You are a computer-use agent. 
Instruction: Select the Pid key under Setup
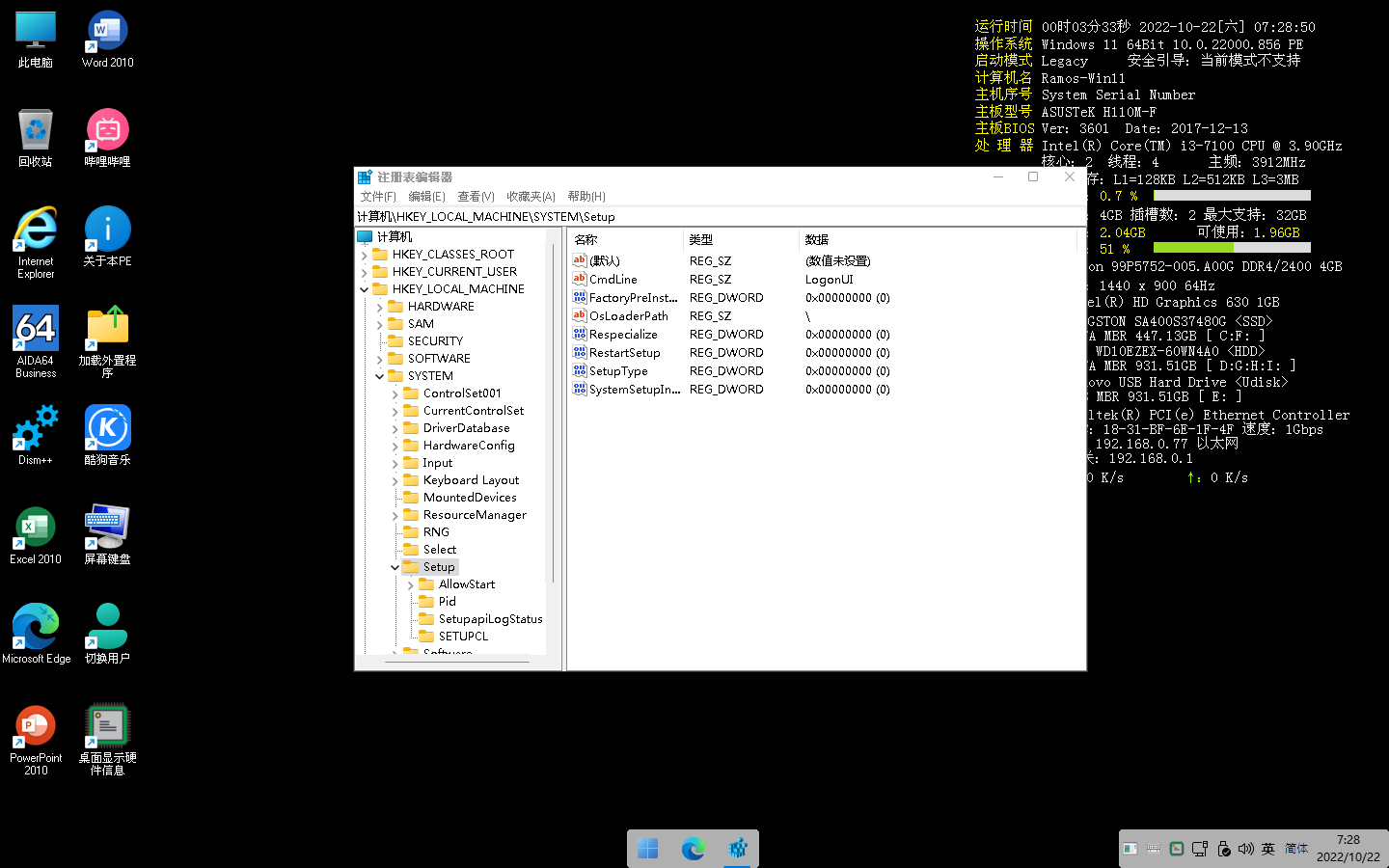pos(447,602)
